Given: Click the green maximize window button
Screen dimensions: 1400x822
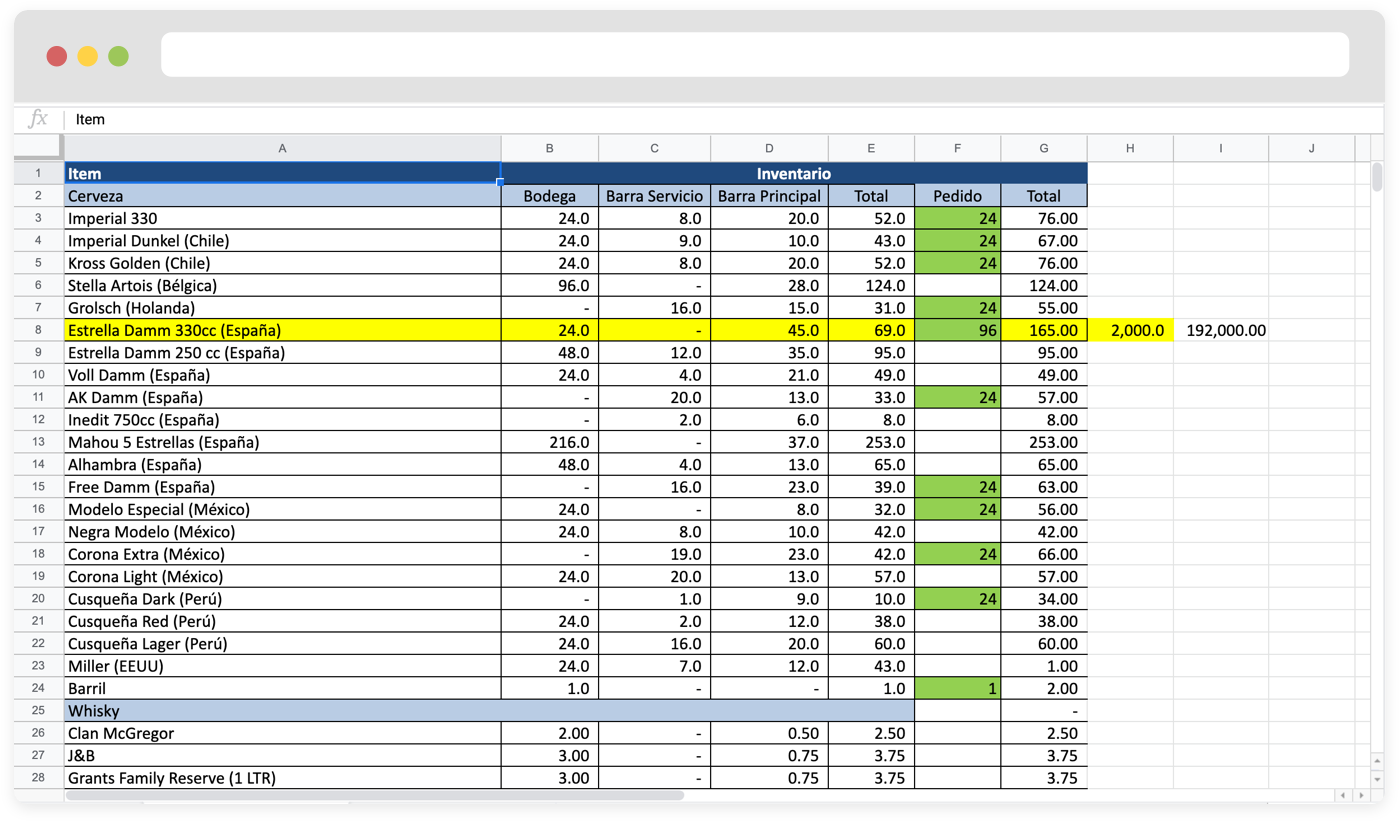Looking at the screenshot, I should coord(118,56).
